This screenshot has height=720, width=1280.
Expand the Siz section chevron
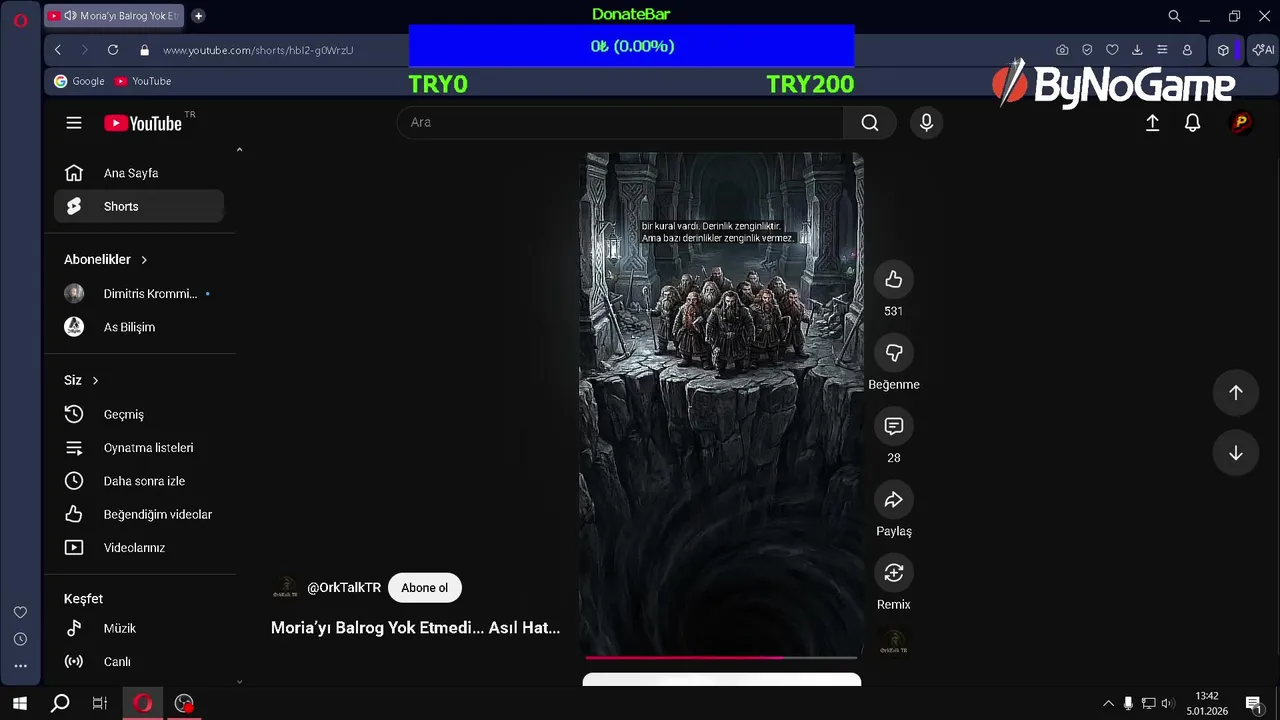coord(95,381)
